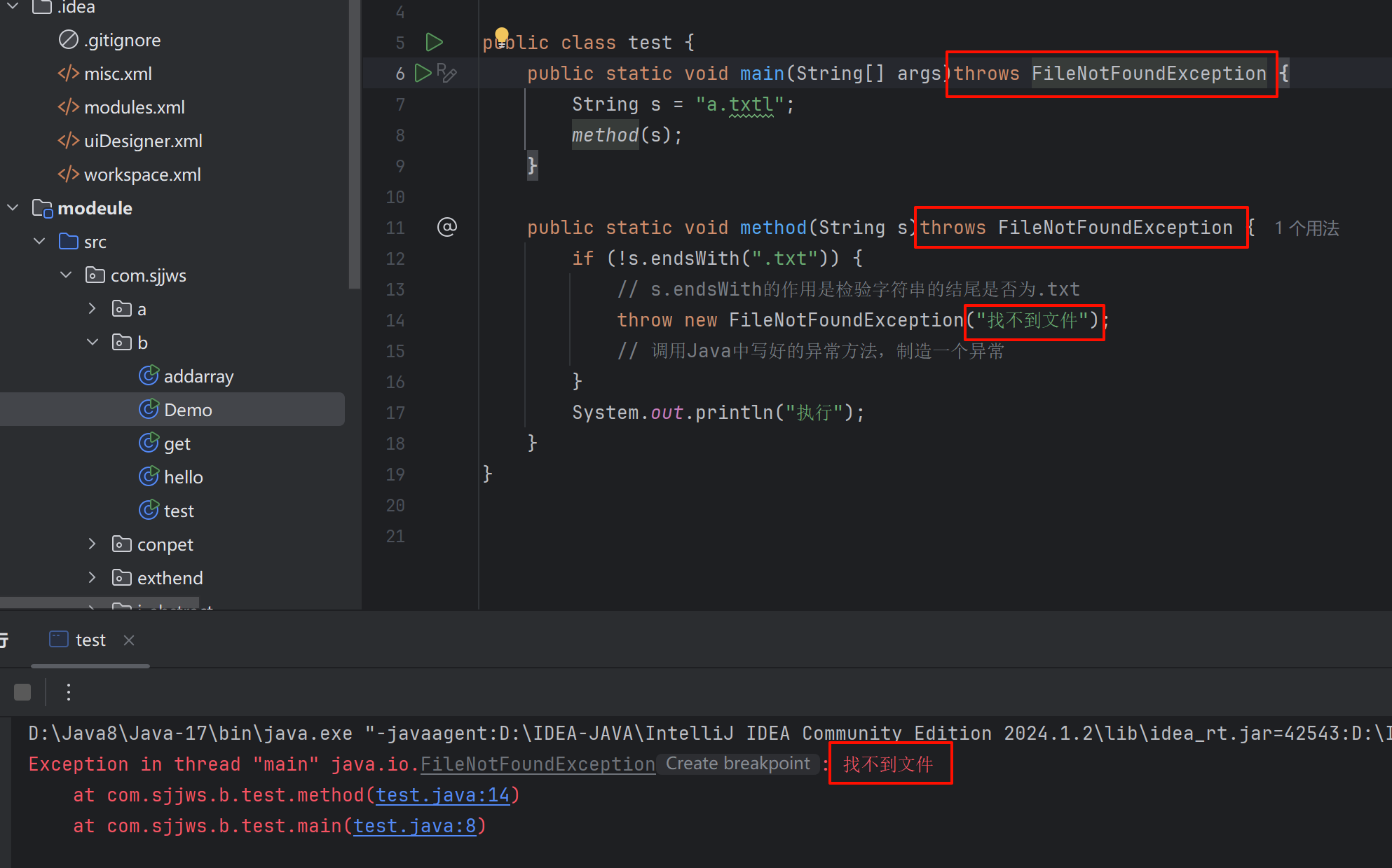Screen dimensions: 1392x868
Task: Click the Create breakpoint inlay button
Action: tap(737, 764)
